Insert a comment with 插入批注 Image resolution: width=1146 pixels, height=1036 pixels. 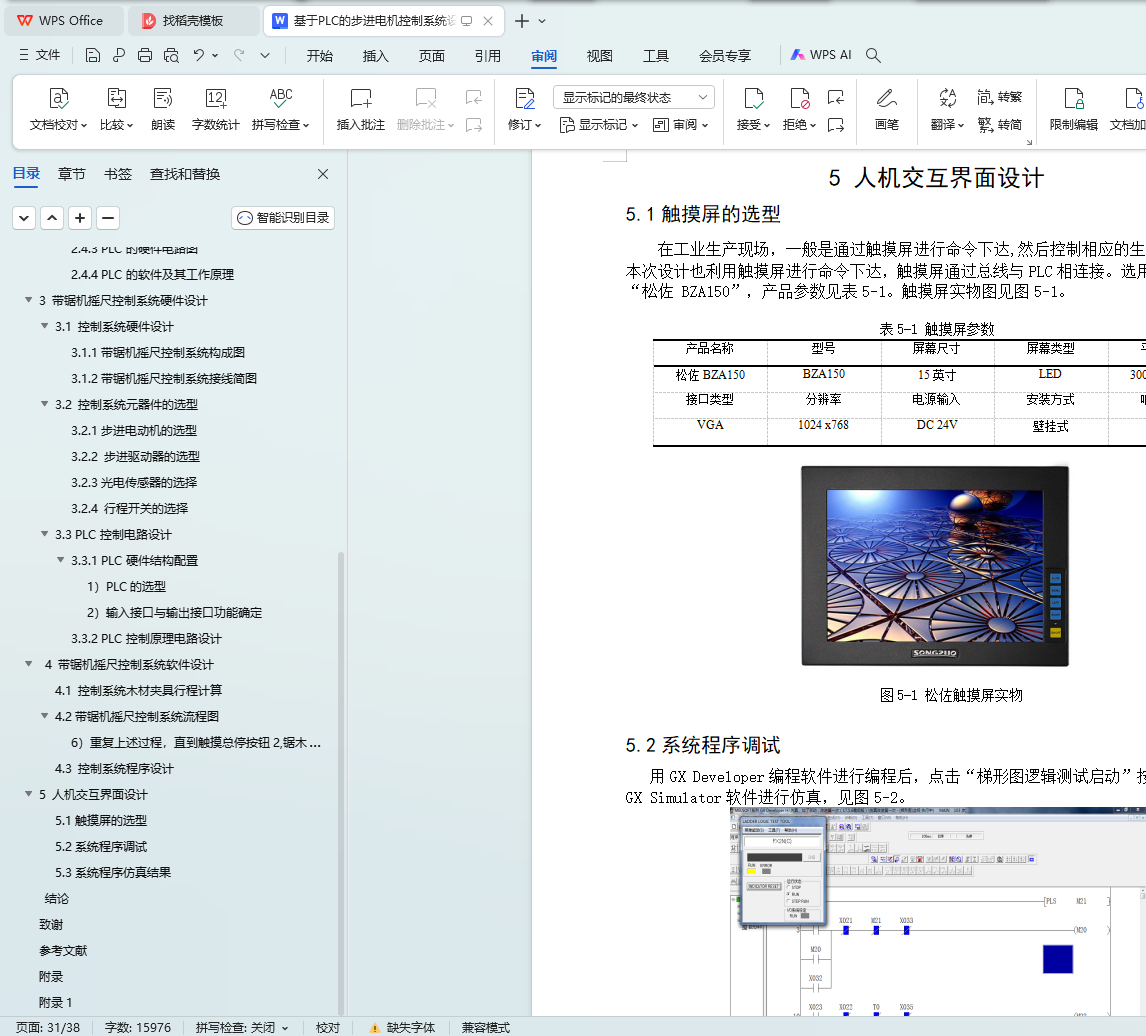(360, 109)
